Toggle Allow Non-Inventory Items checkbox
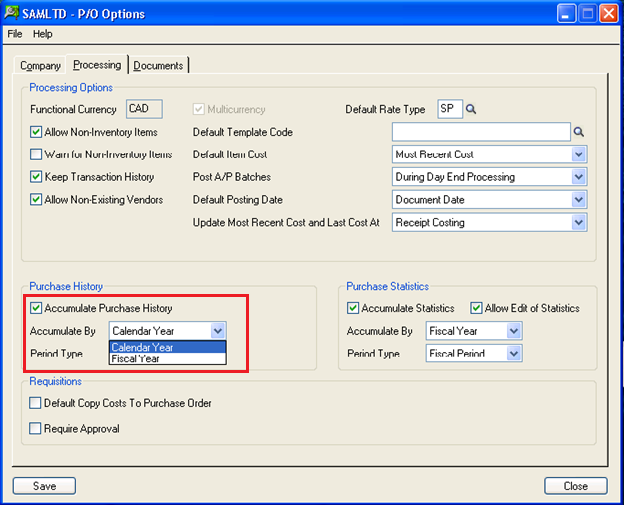 (x=36, y=132)
